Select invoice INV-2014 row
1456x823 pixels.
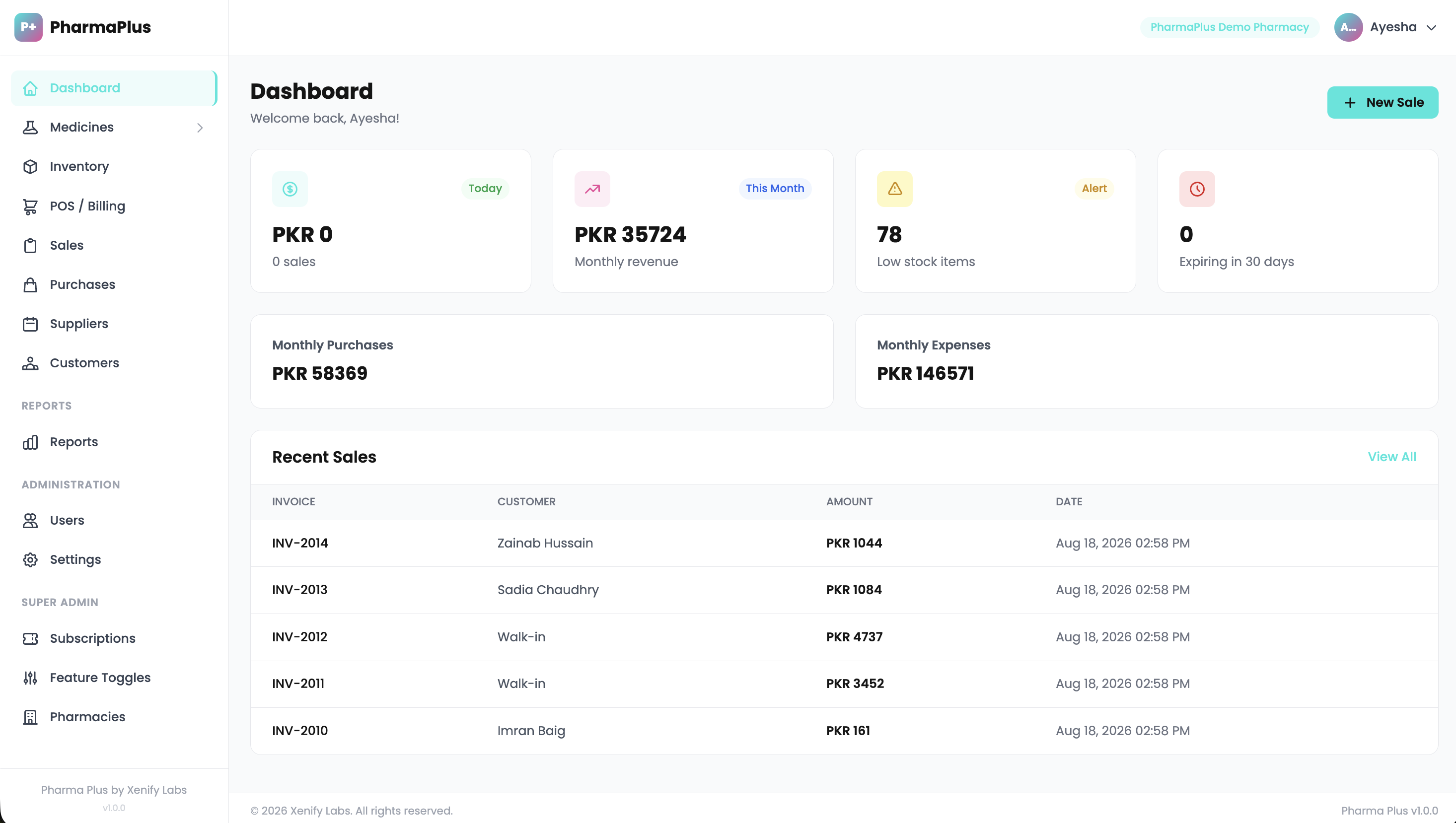click(x=844, y=543)
